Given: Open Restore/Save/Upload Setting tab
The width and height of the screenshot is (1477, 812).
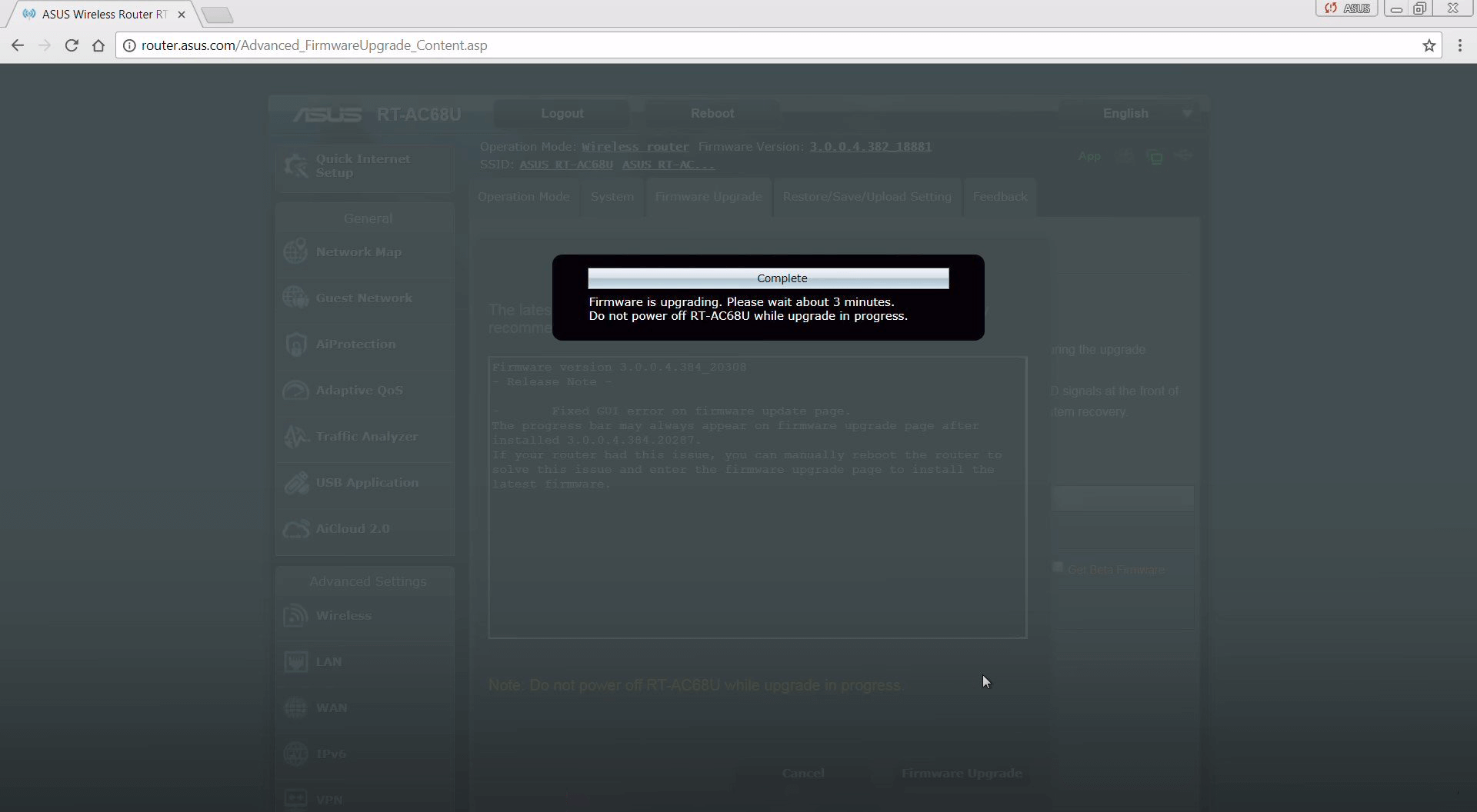Looking at the screenshot, I should [x=867, y=197].
